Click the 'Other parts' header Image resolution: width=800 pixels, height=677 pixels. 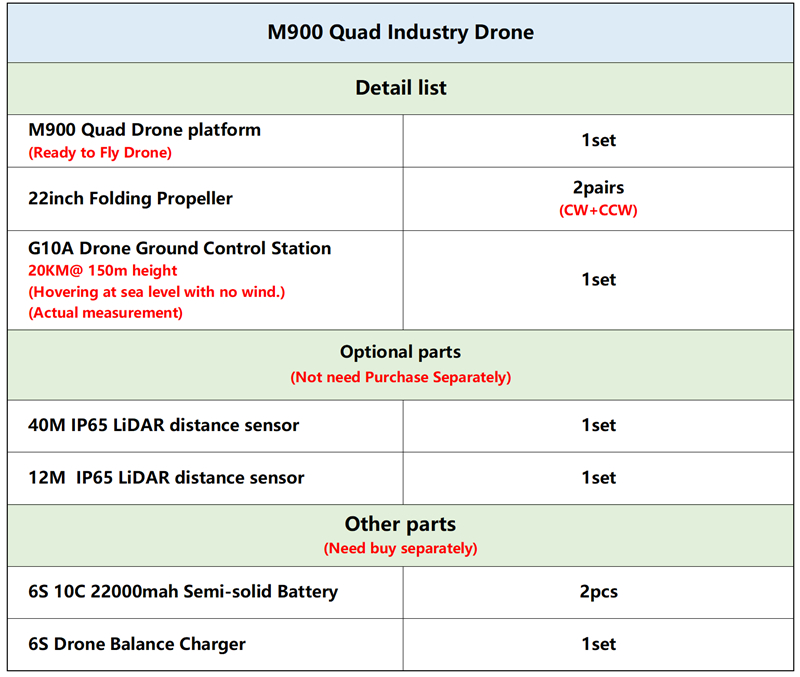coord(401,524)
